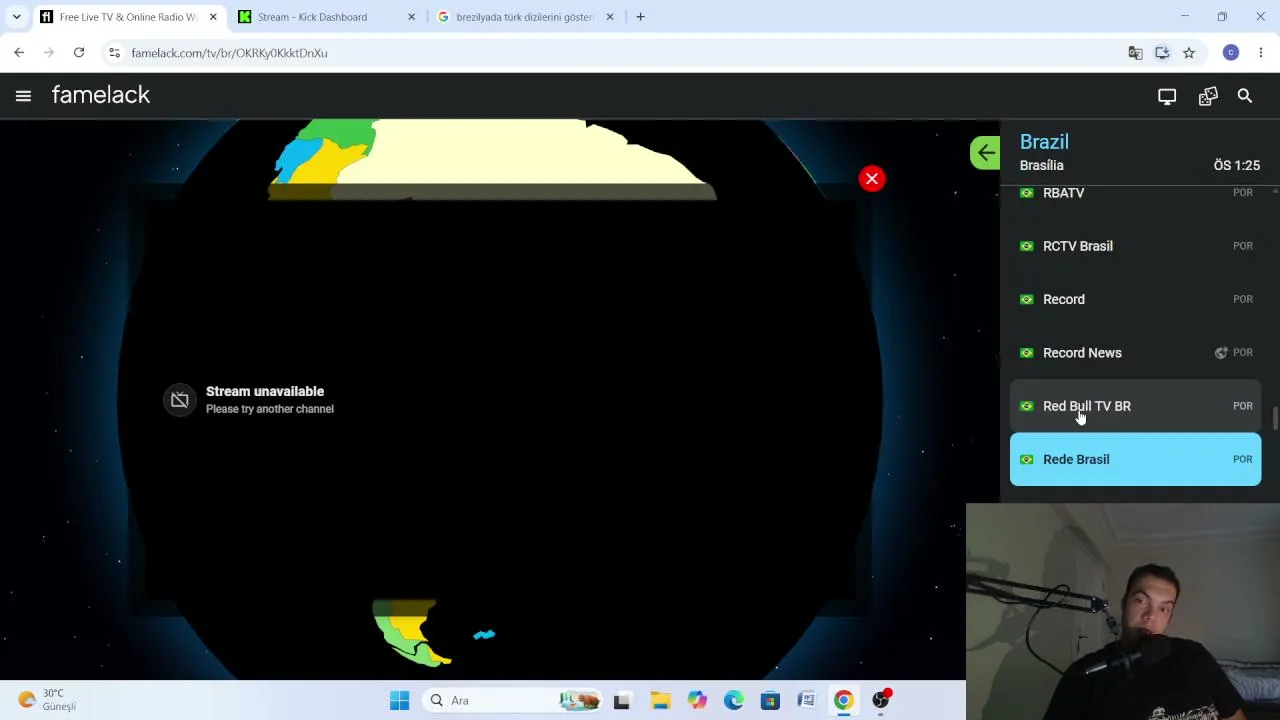This screenshot has height=720, width=1280.
Task: Open the famelack hamburger menu
Action: tap(23, 96)
